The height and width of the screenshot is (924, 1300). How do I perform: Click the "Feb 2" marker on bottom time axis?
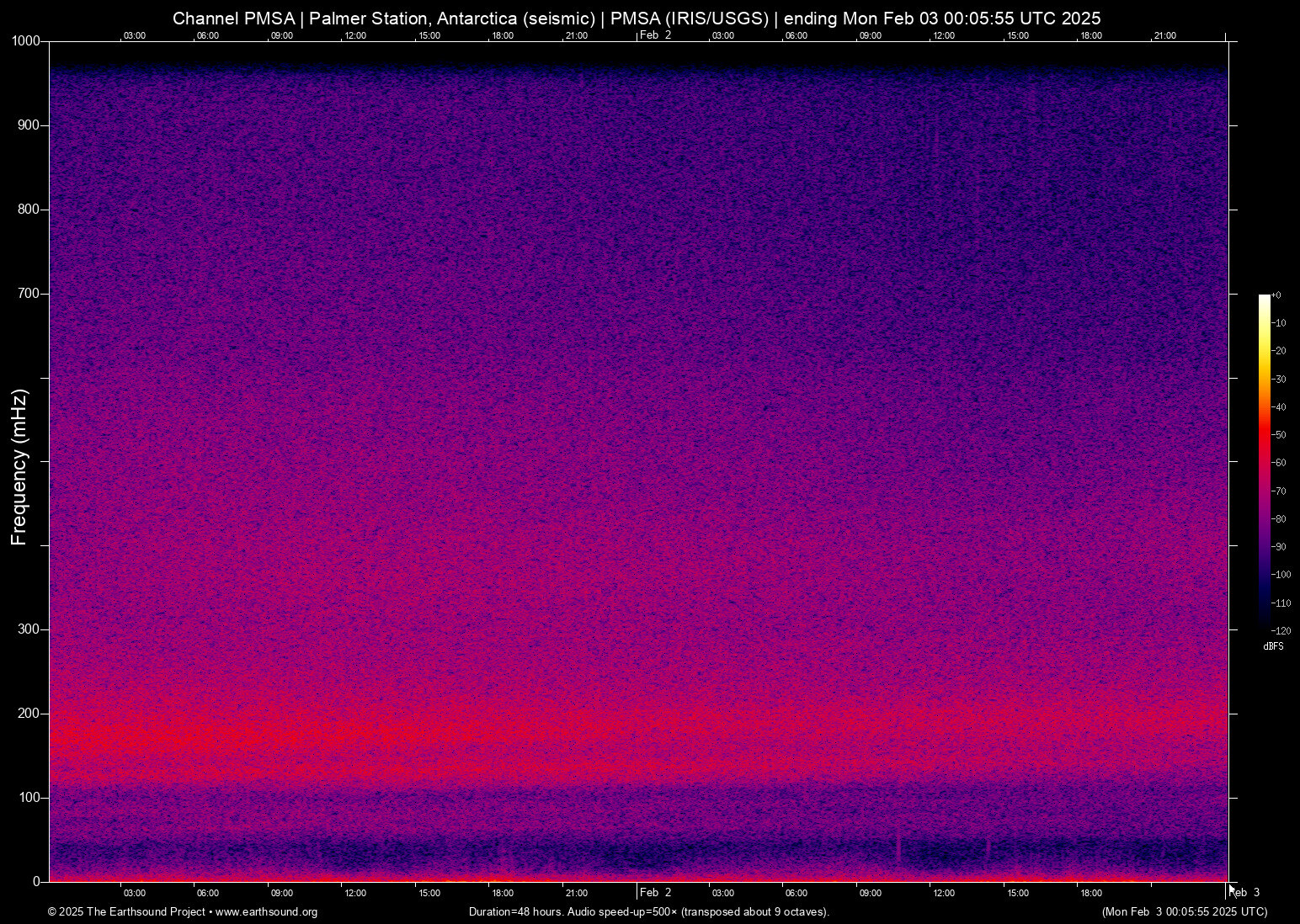(655, 892)
